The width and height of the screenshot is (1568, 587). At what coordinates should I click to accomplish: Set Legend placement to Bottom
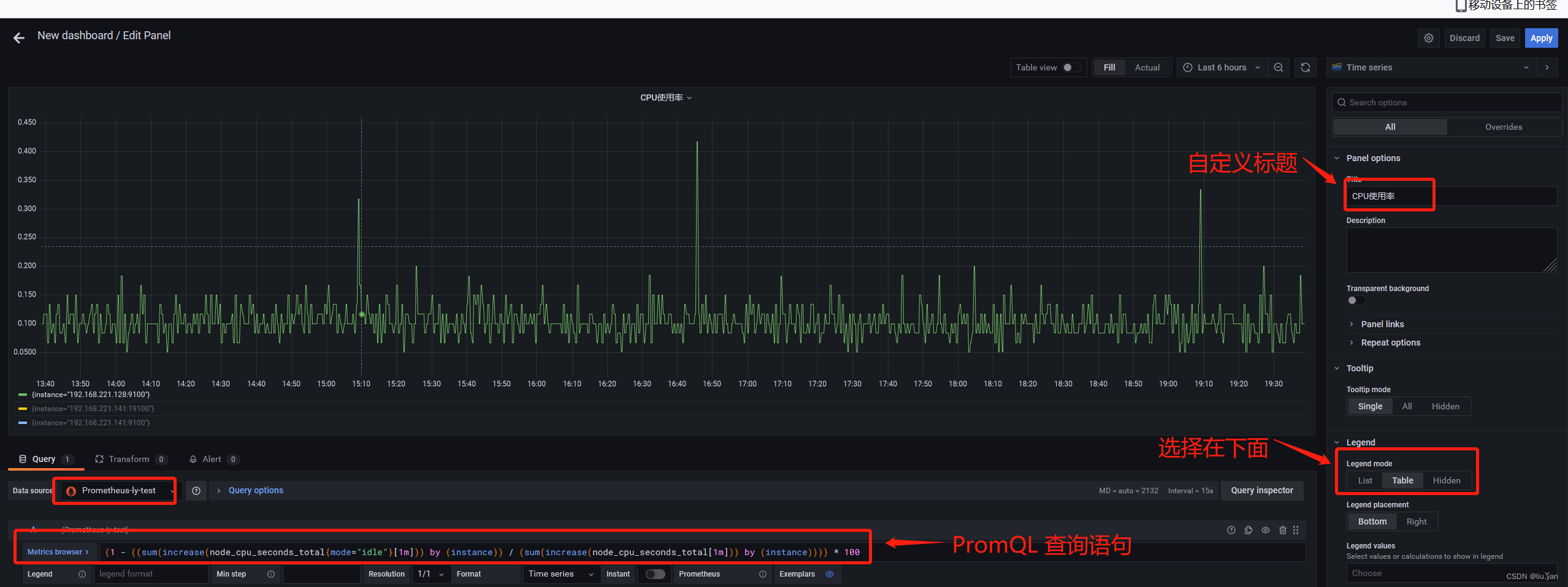(1372, 521)
